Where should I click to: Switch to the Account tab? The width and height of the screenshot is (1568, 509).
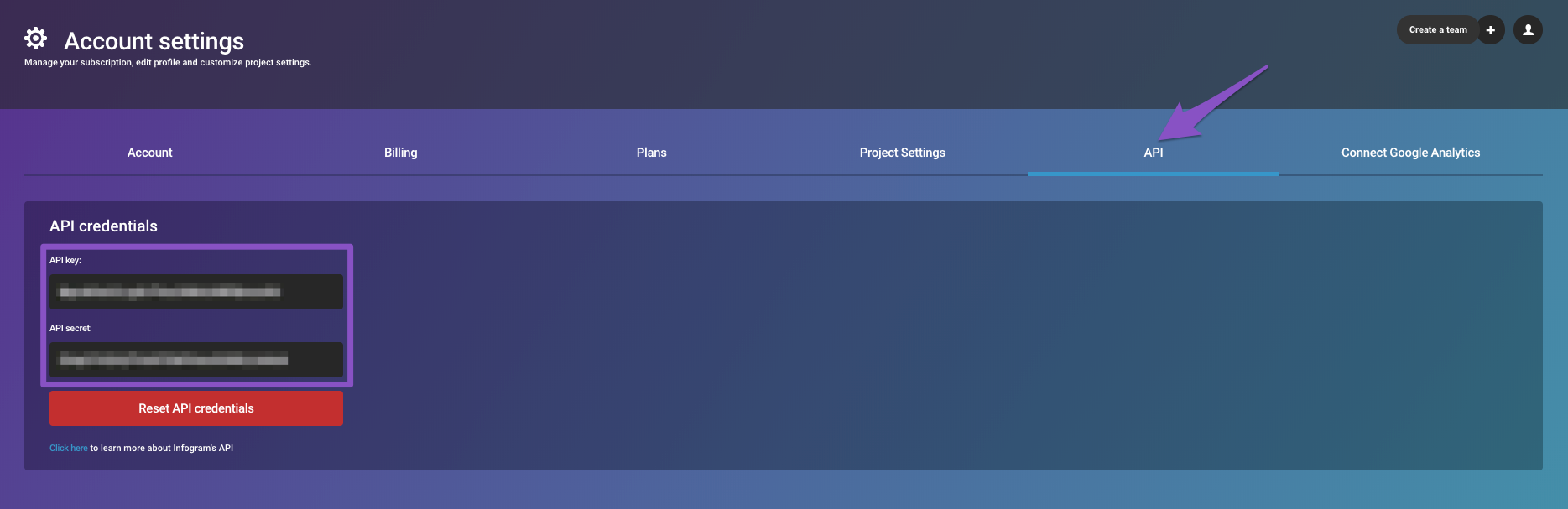(149, 153)
